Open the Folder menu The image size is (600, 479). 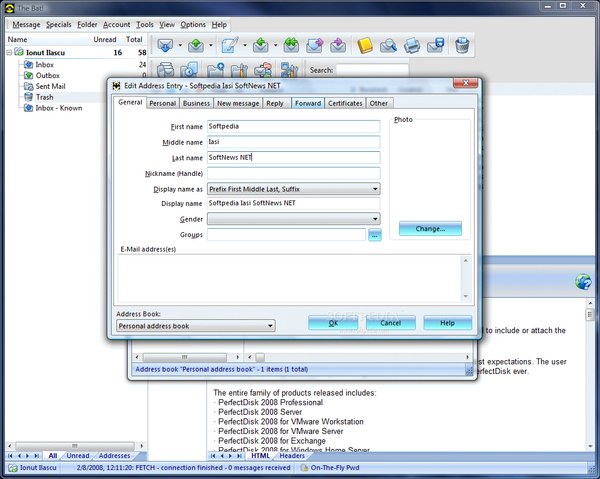point(87,24)
